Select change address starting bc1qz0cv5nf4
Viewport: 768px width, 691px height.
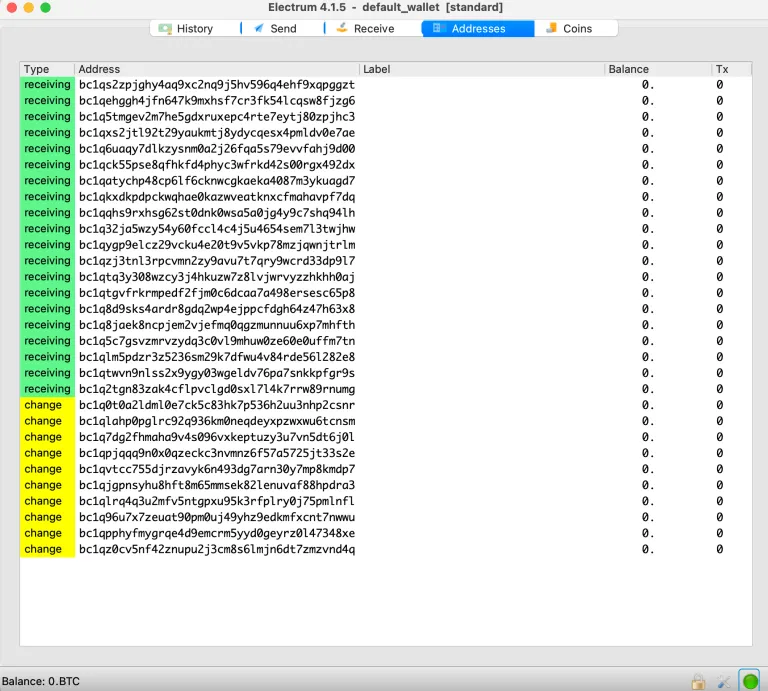[217, 549]
